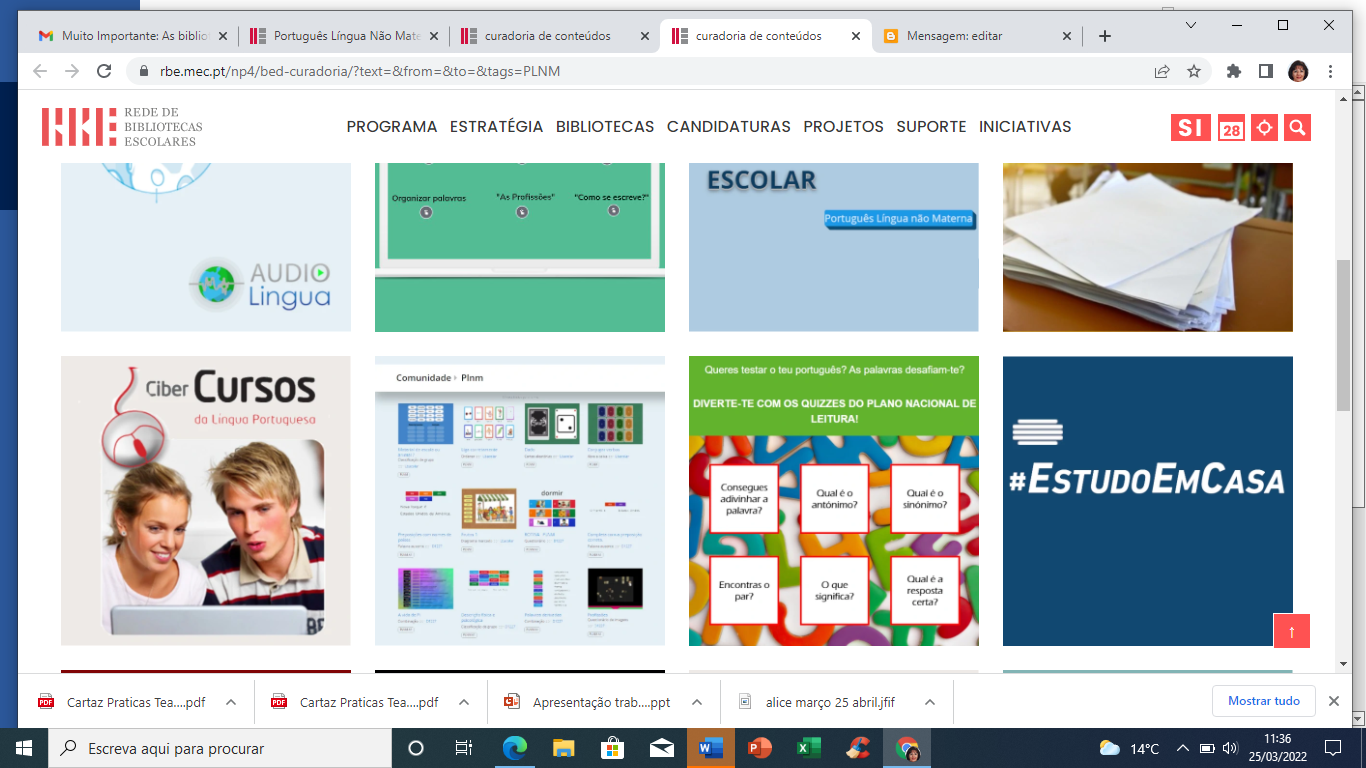Viewport: 1366px width, 768px height.
Task: Open the Comunidade Plnm card
Action: (x=520, y=501)
